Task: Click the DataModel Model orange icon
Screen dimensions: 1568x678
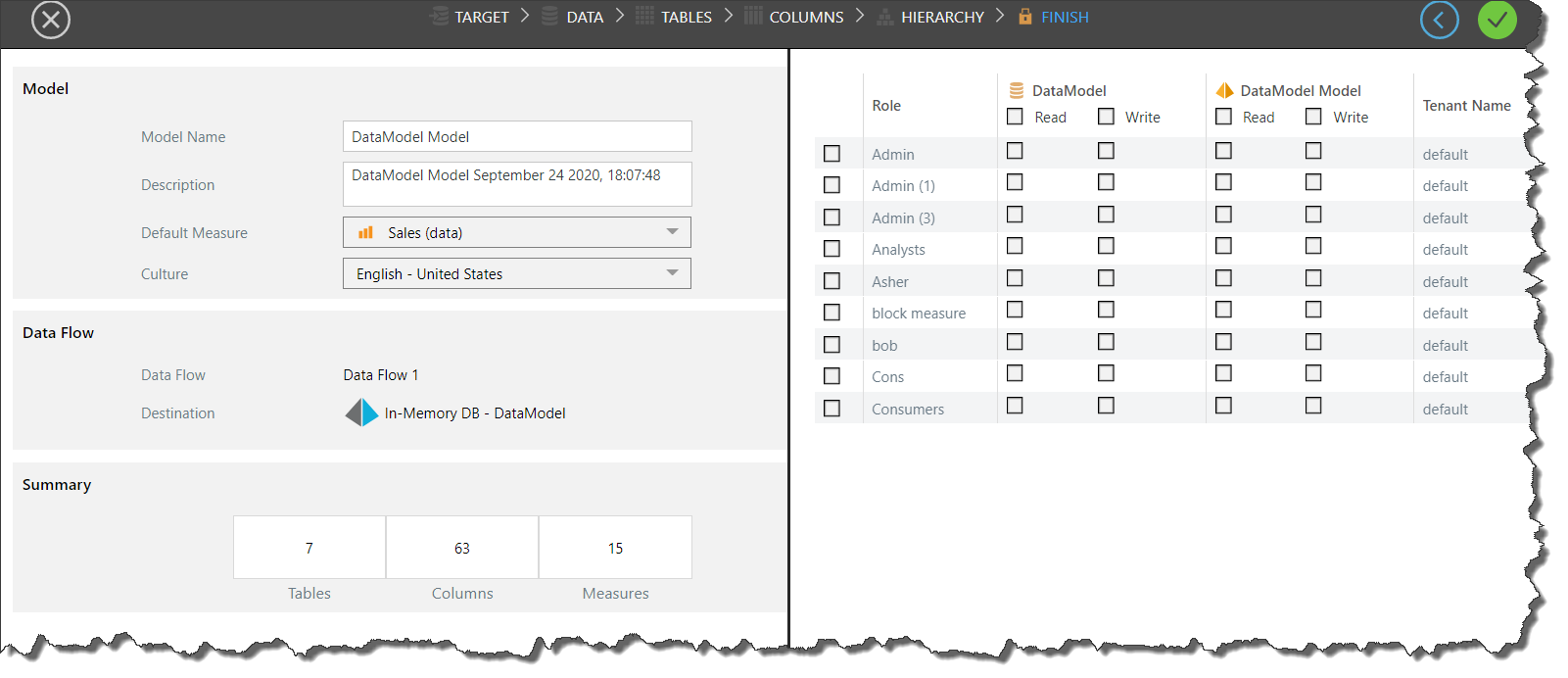Action: tap(1224, 90)
